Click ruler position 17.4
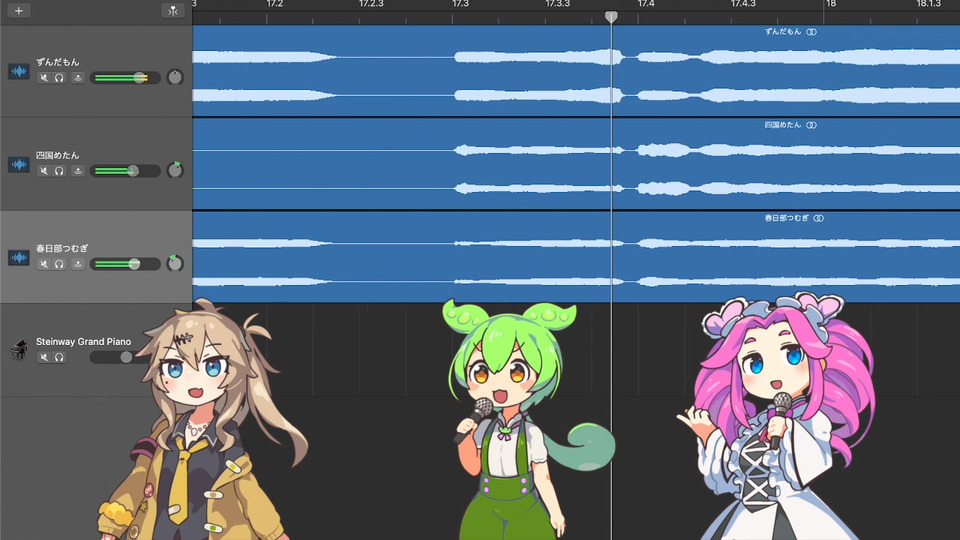960x540 pixels. [x=646, y=4]
